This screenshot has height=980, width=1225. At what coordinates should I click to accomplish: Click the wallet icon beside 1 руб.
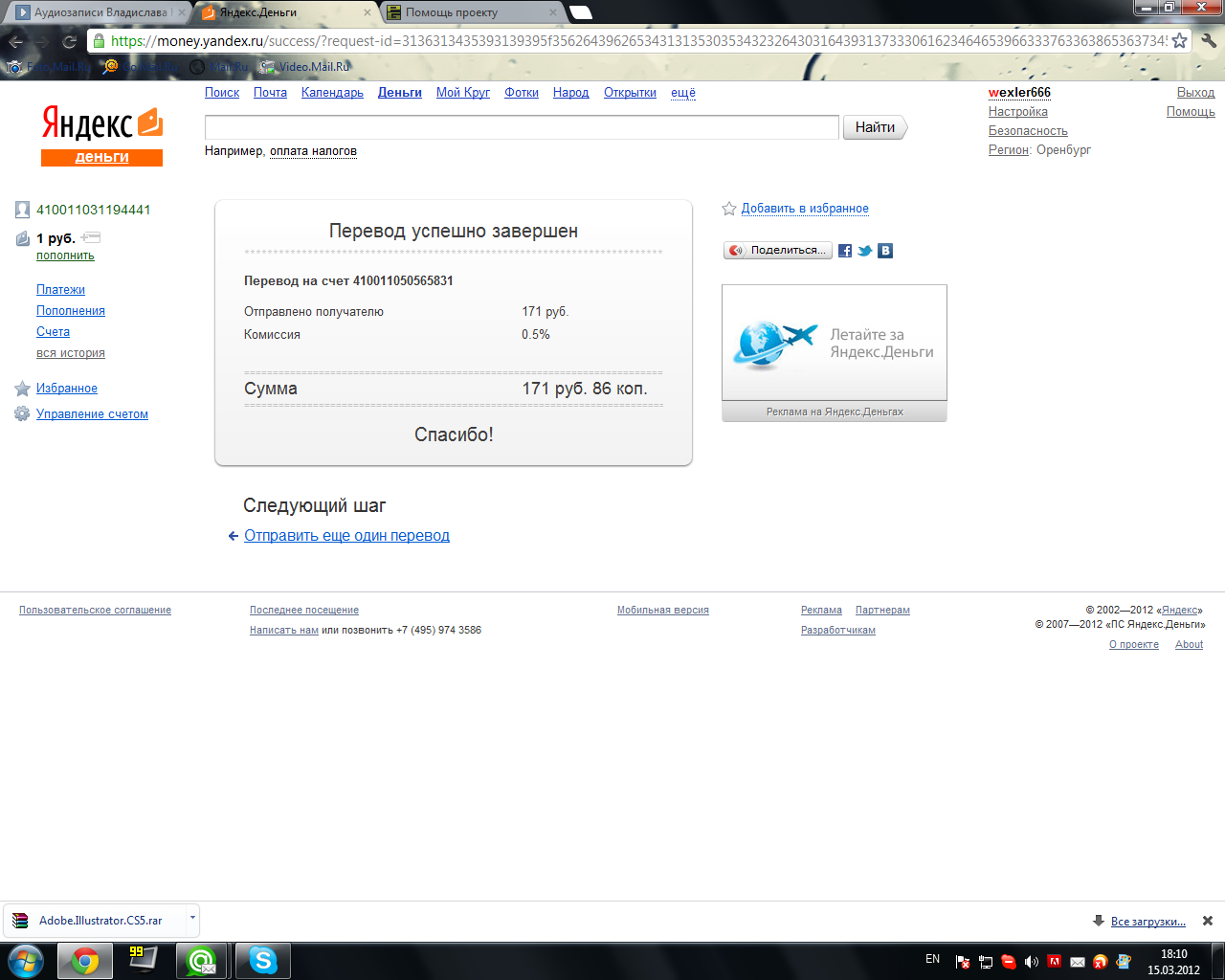[23, 238]
